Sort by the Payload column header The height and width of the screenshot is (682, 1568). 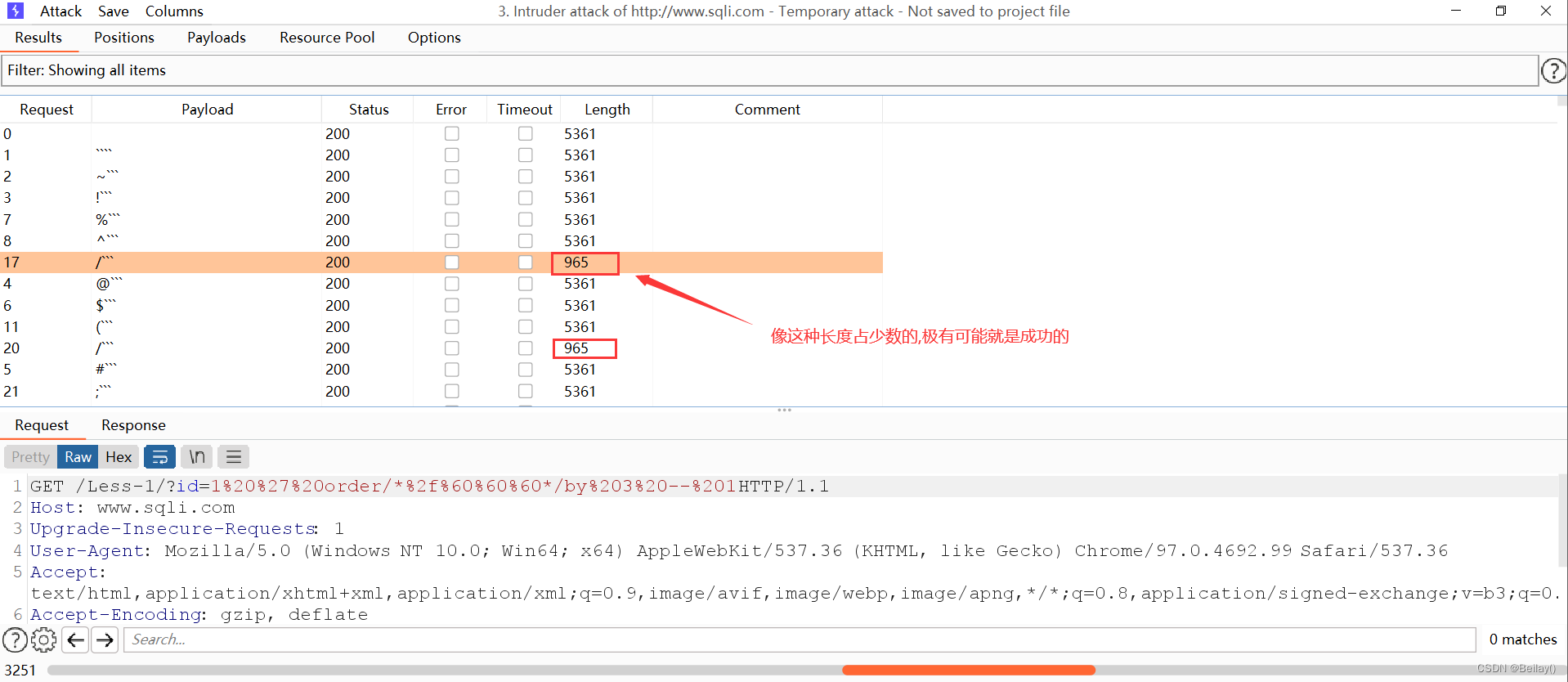click(x=207, y=110)
